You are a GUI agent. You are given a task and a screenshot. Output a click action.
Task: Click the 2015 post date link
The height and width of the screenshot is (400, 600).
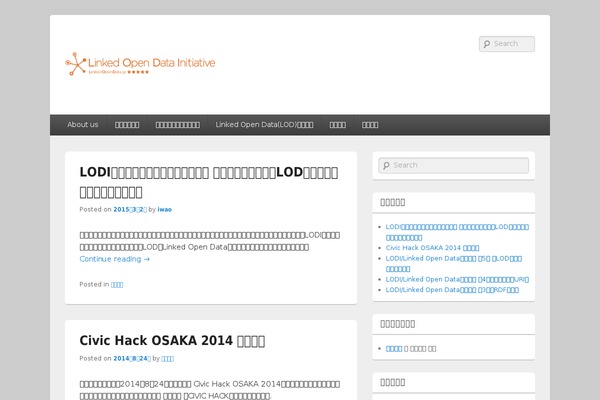click(130, 209)
